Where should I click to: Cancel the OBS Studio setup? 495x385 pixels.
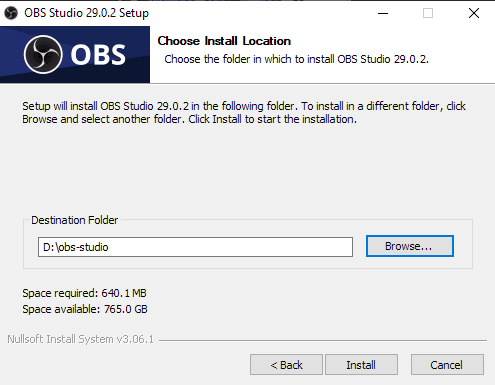click(x=447, y=365)
